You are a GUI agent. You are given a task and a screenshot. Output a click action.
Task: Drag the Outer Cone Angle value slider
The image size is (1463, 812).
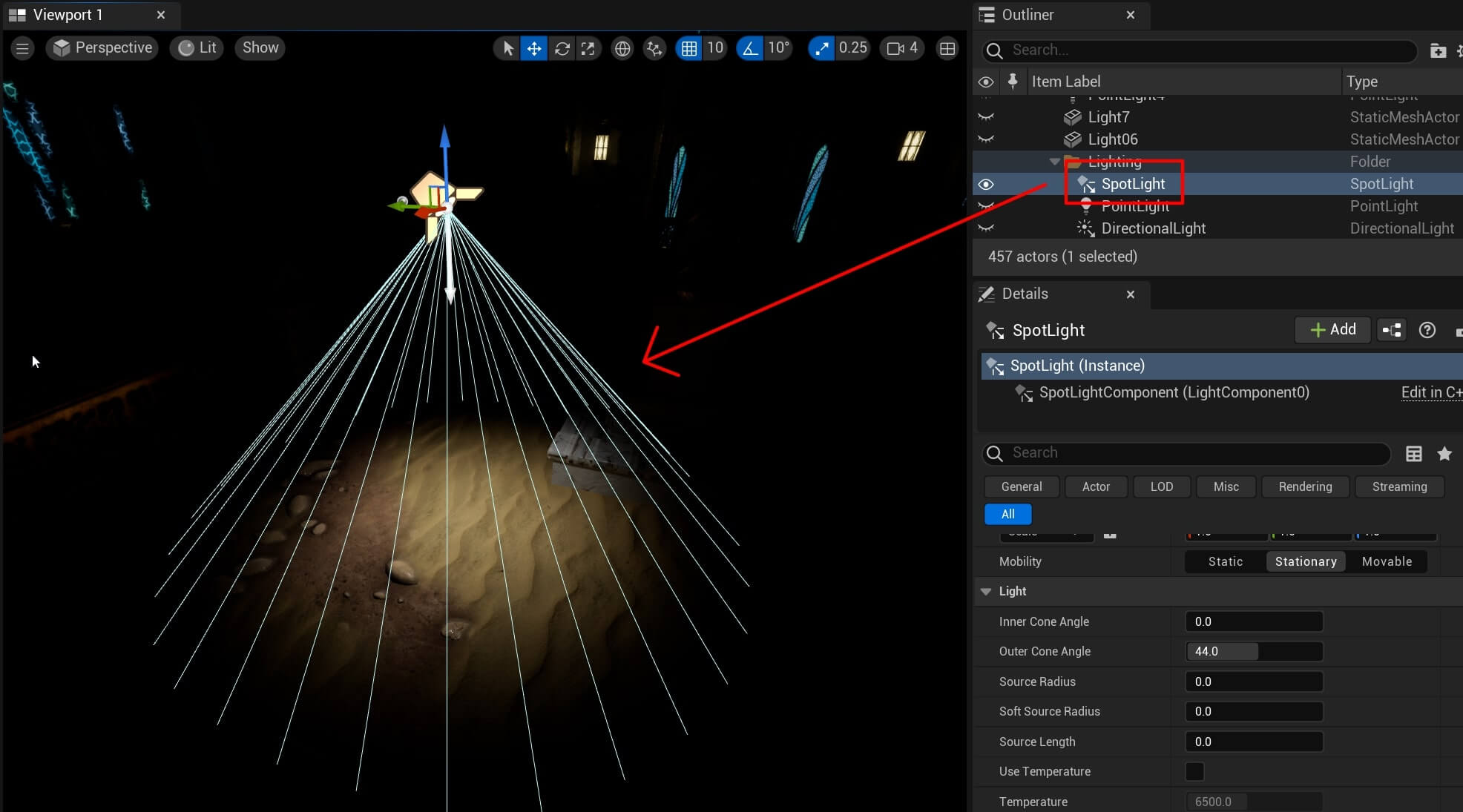pyautogui.click(x=1253, y=651)
